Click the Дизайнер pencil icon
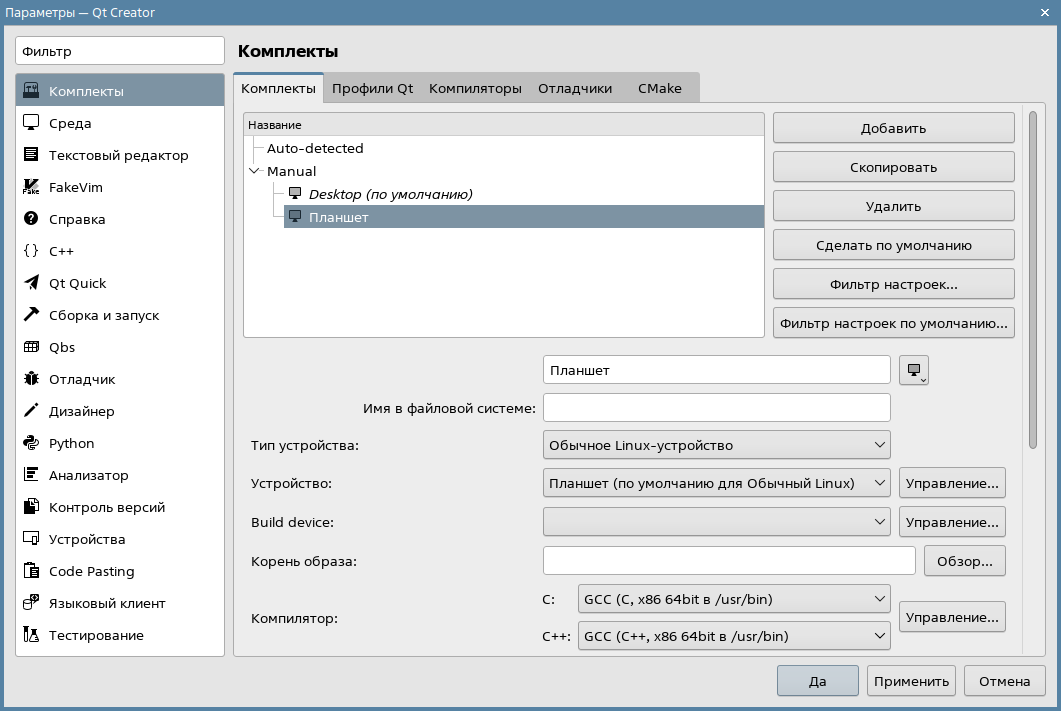Image resolution: width=1061 pixels, height=711 pixels. (x=31, y=411)
